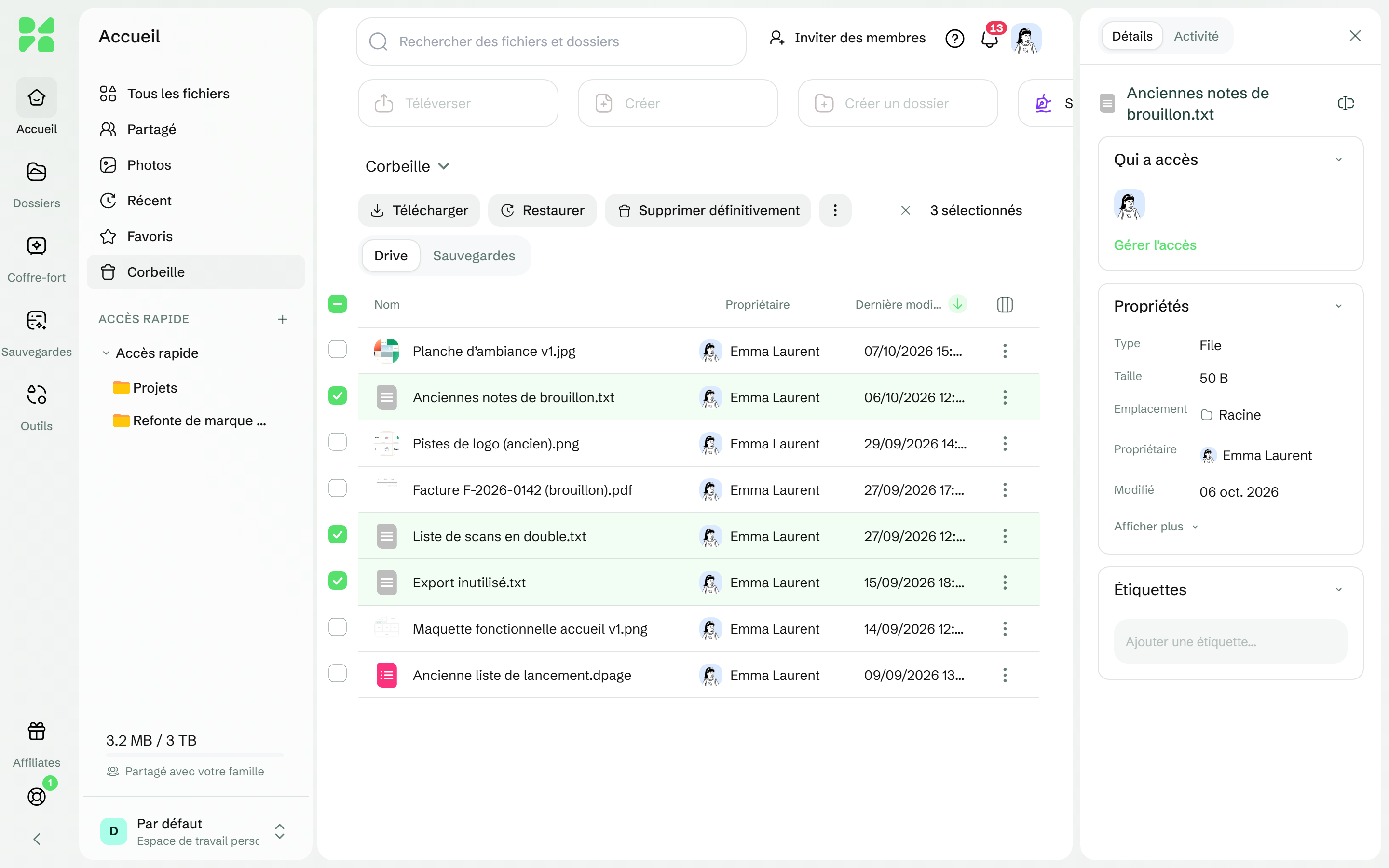This screenshot has width=1389, height=868.
Task: Clear the selection with the X icon
Action: click(x=905, y=210)
